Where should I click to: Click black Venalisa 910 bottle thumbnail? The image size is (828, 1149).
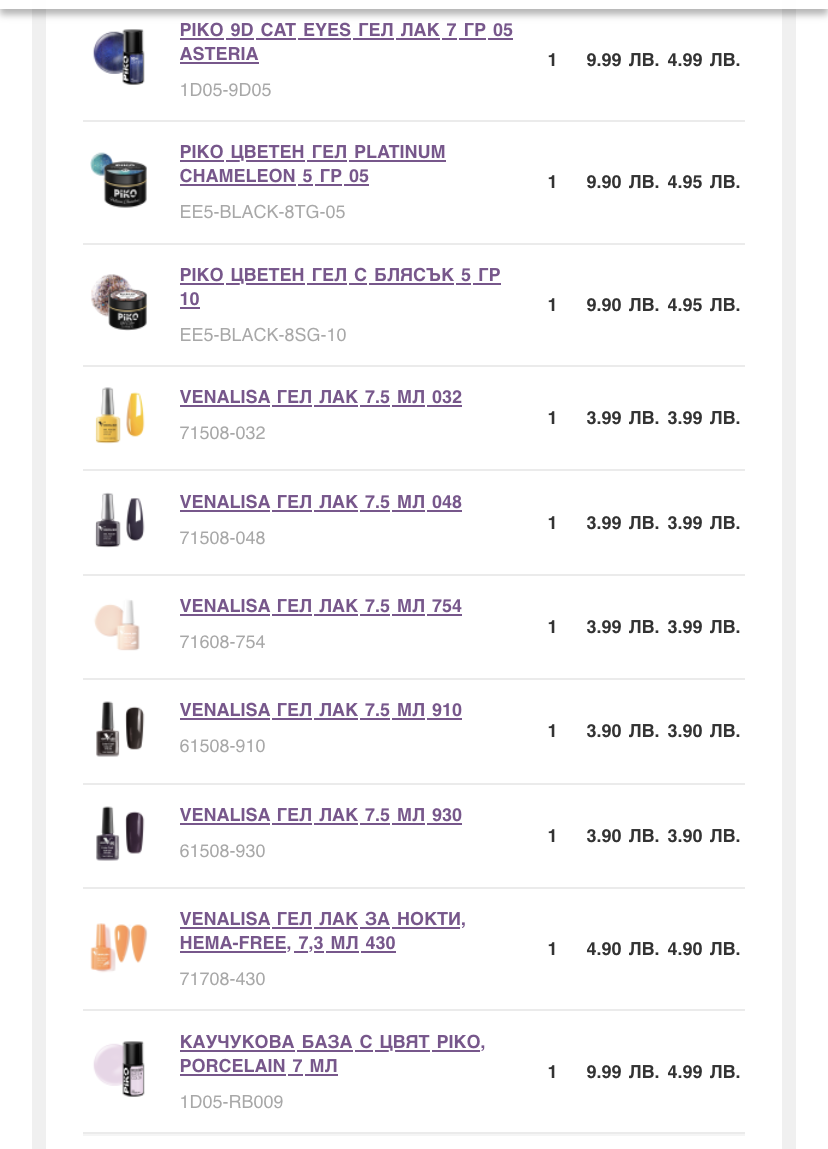tap(119, 728)
